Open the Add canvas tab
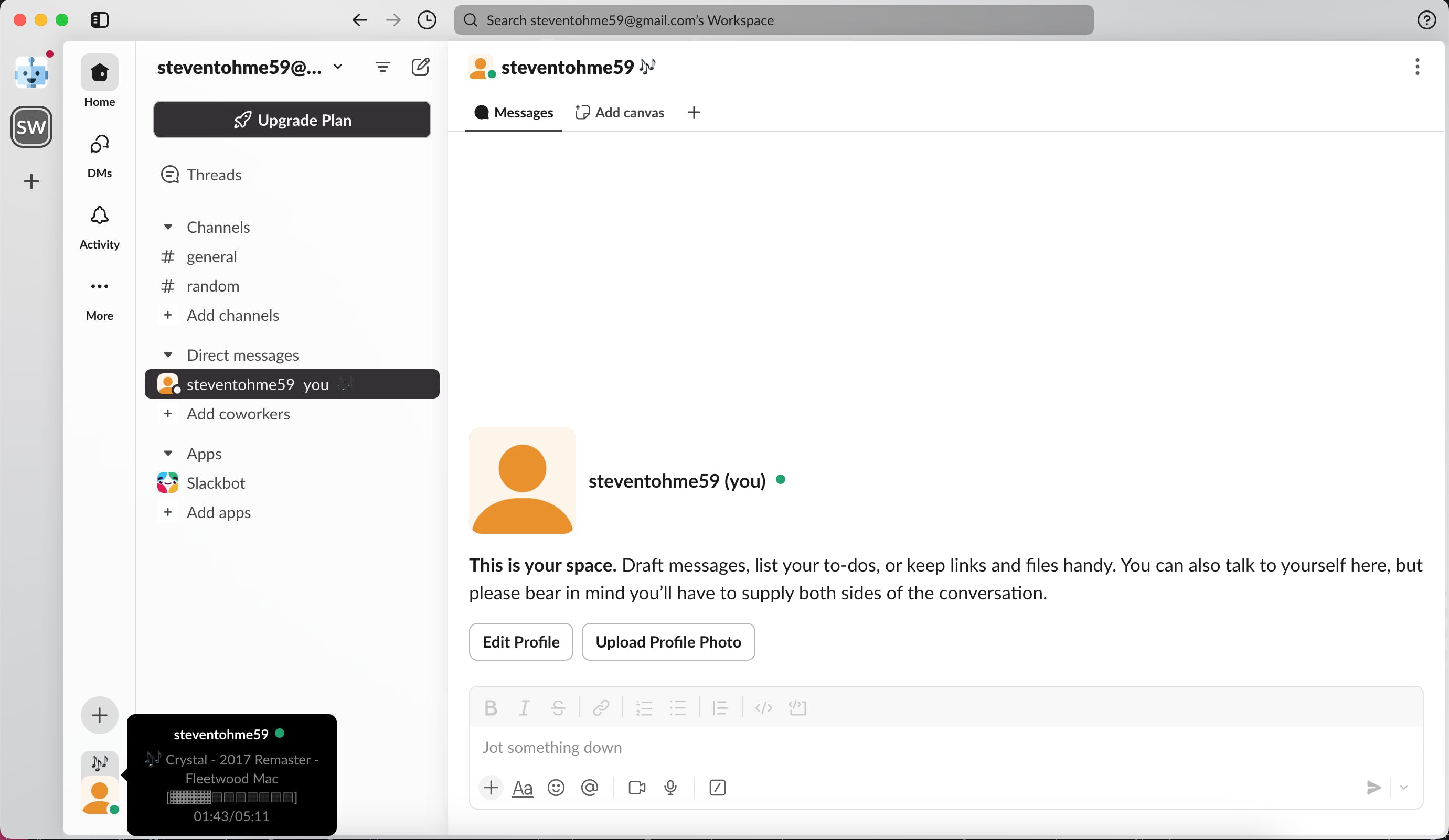 point(619,112)
